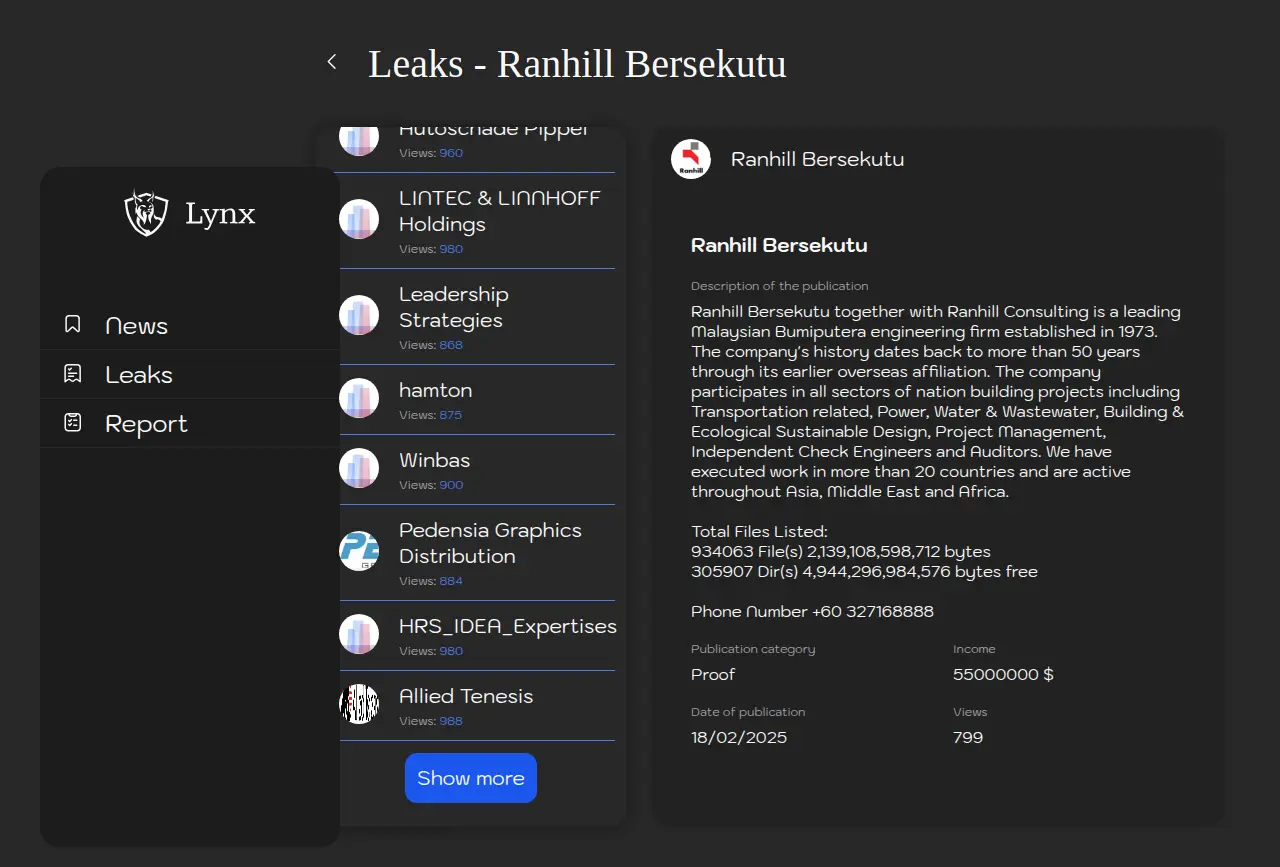Click the Ranhill Bersekutu header name
1280x867 pixels.
pyautogui.click(x=817, y=159)
